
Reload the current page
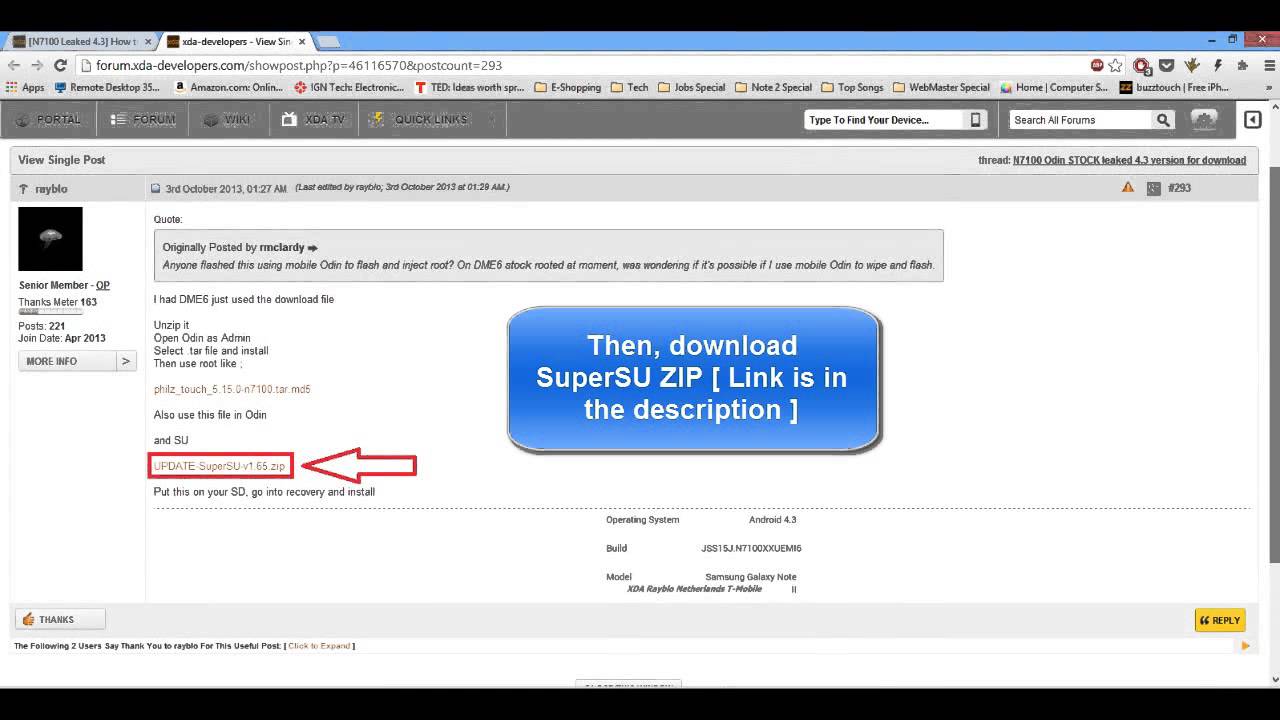pyautogui.click(x=60, y=65)
